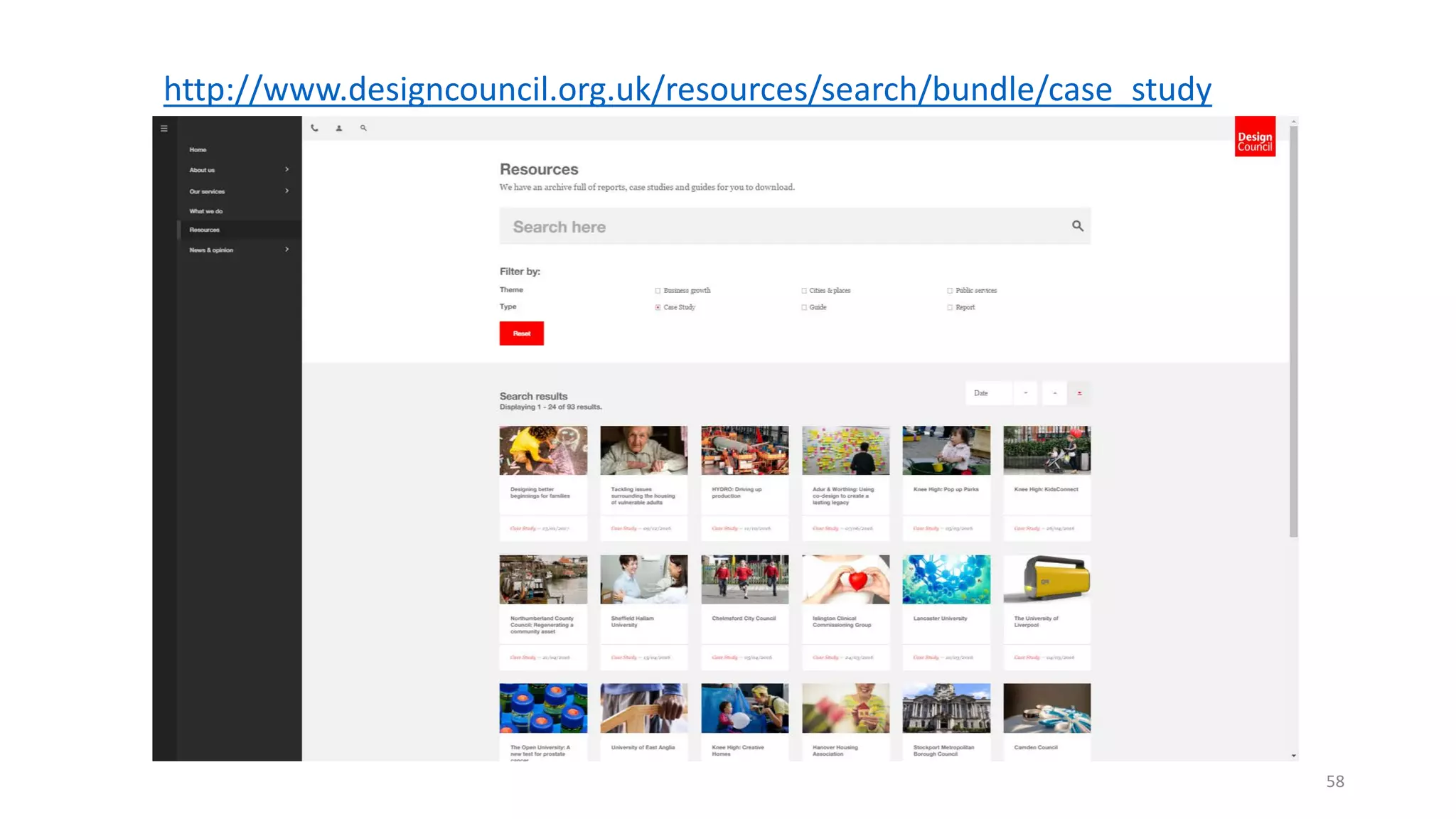
Task: Open the hamburger menu icon
Action: coord(164,129)
